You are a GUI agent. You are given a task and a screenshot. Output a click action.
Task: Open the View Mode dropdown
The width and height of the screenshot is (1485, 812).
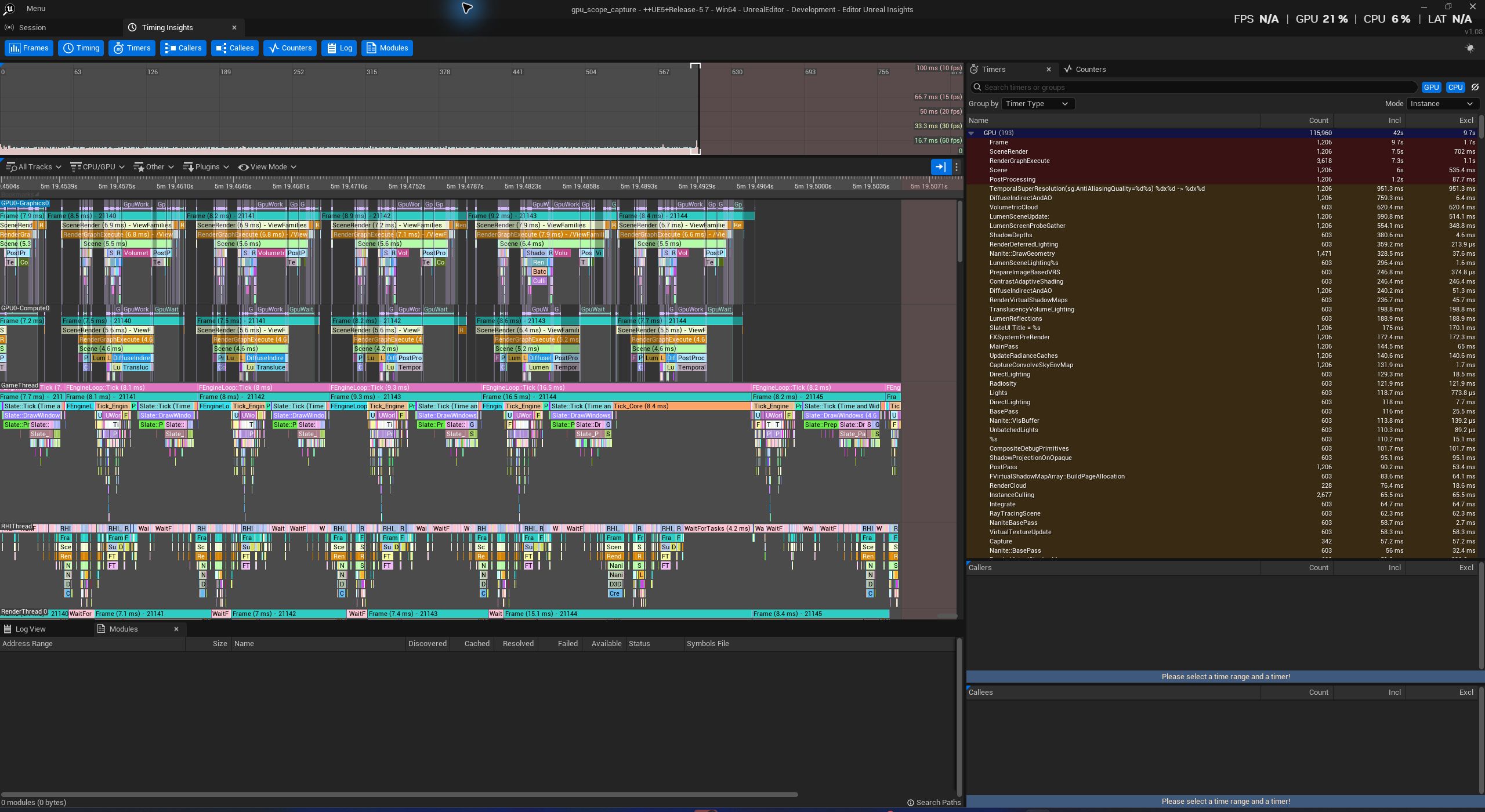click(x=267, y=166)
